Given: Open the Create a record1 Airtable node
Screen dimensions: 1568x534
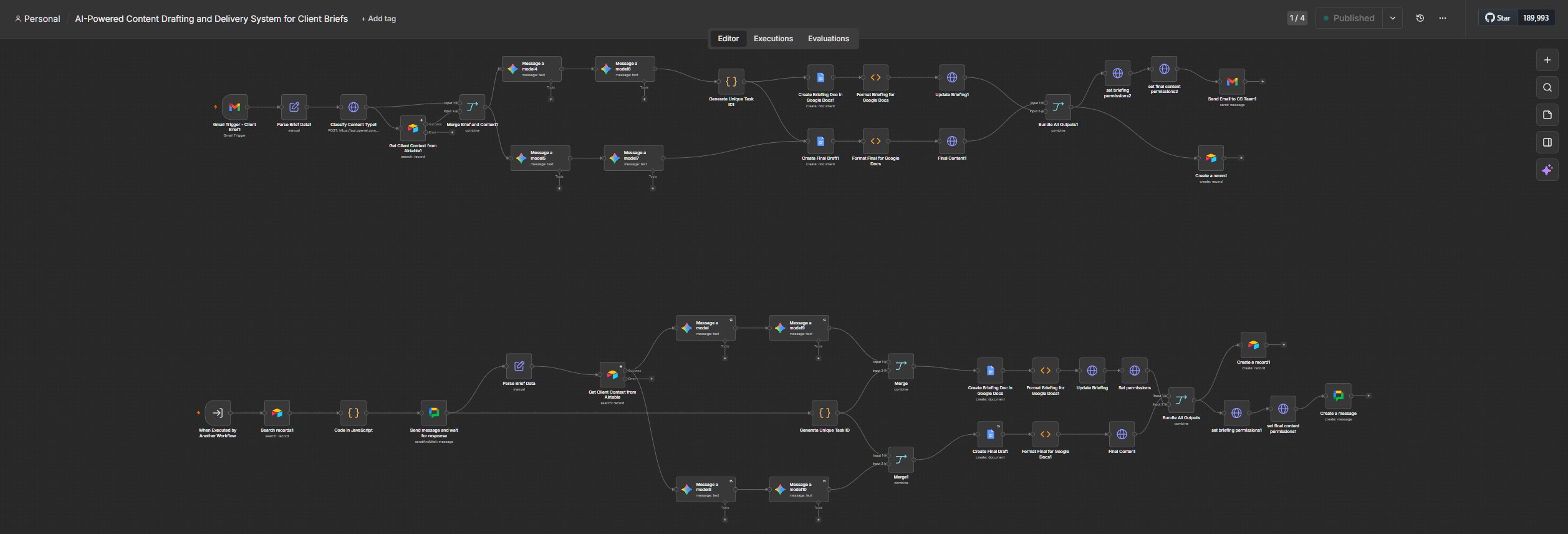Looking at the screenshot, I should click(1253, 345).
